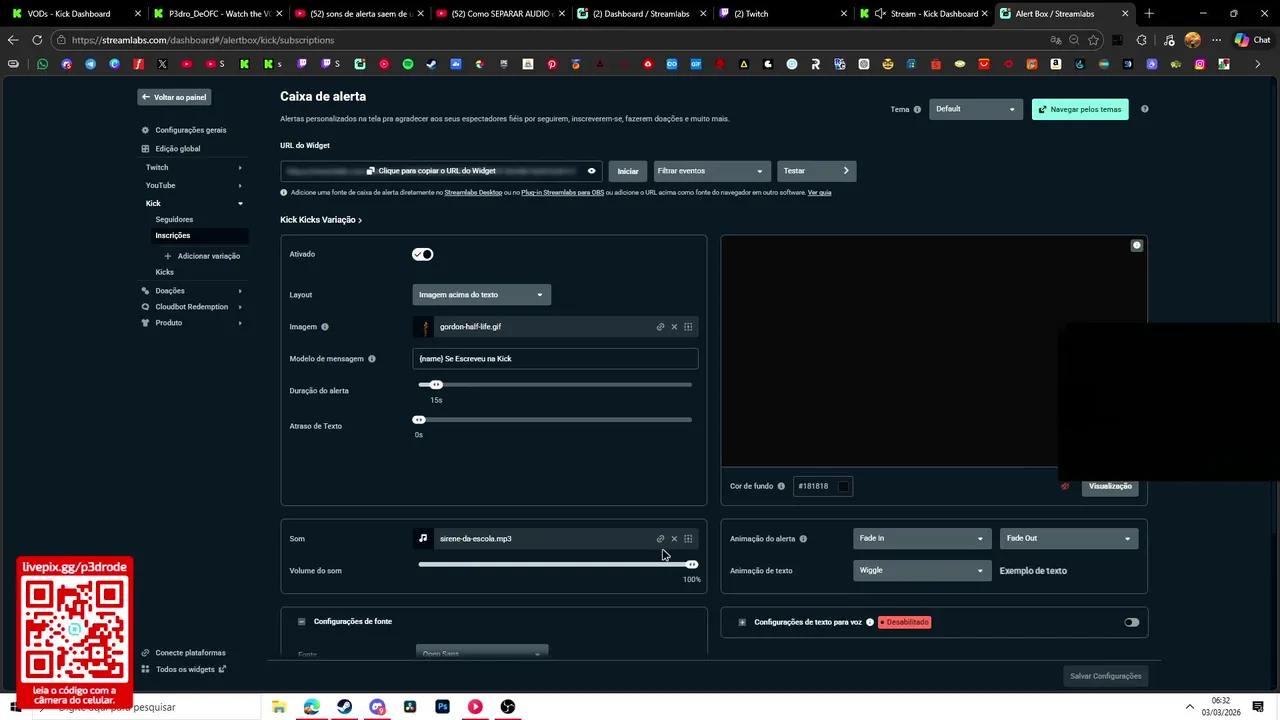Screen dimensions: 1280x720
Task: Remove the sirene-da-escola.mp3 sound
Action: (674, 539)
